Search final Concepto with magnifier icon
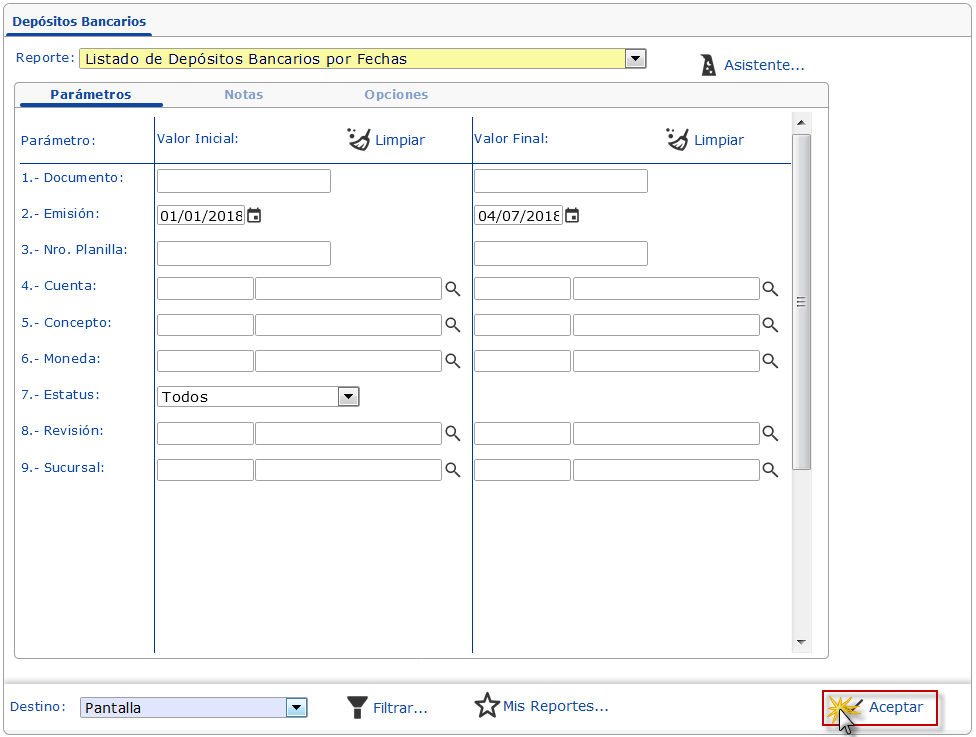Screen dimensions: 976x737 coord(770,325)
